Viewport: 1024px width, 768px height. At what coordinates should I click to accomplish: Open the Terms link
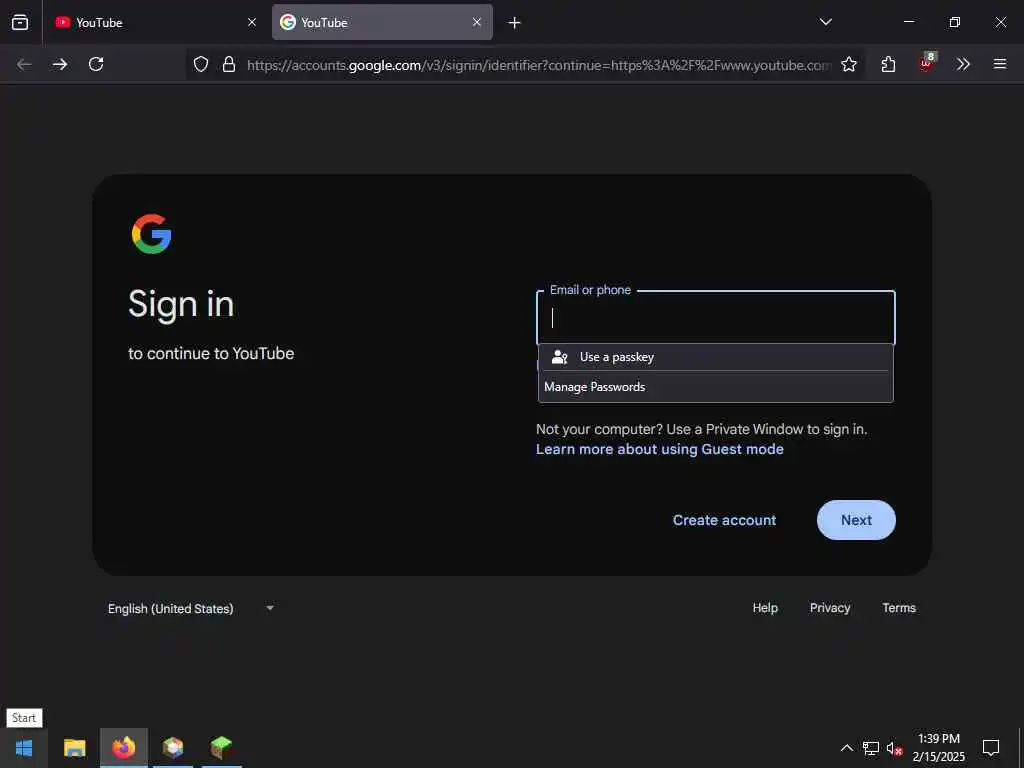899,608
